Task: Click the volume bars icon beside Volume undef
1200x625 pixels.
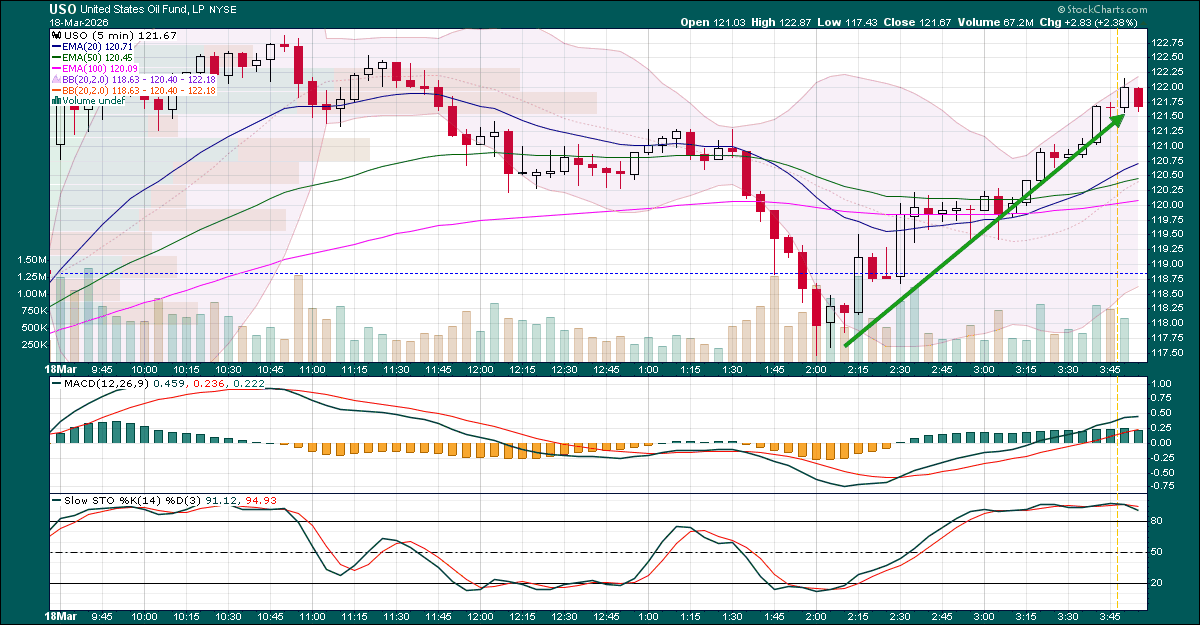Action: pos(56,101)
